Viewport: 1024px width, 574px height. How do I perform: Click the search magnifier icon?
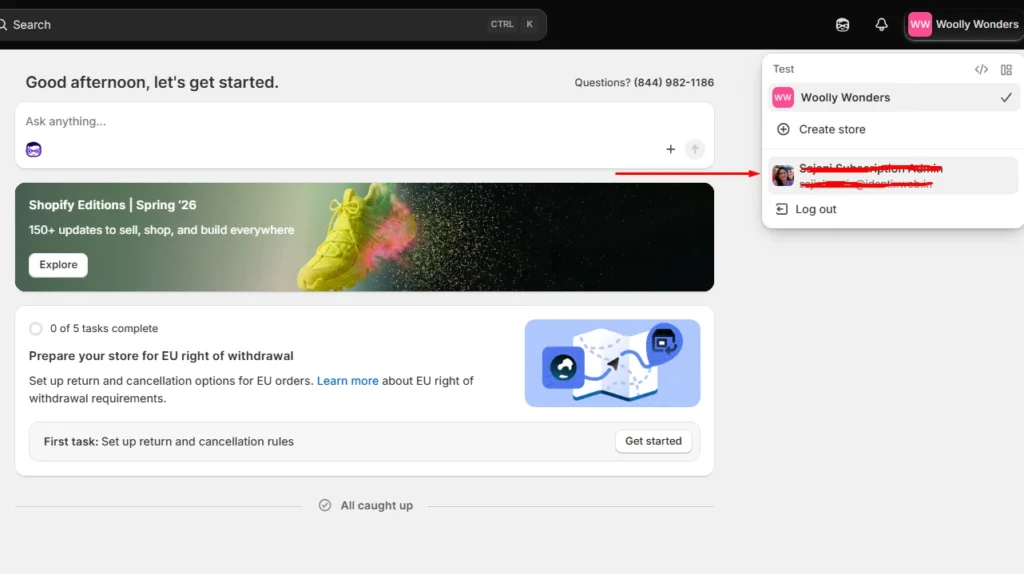[x=3, y=25]
